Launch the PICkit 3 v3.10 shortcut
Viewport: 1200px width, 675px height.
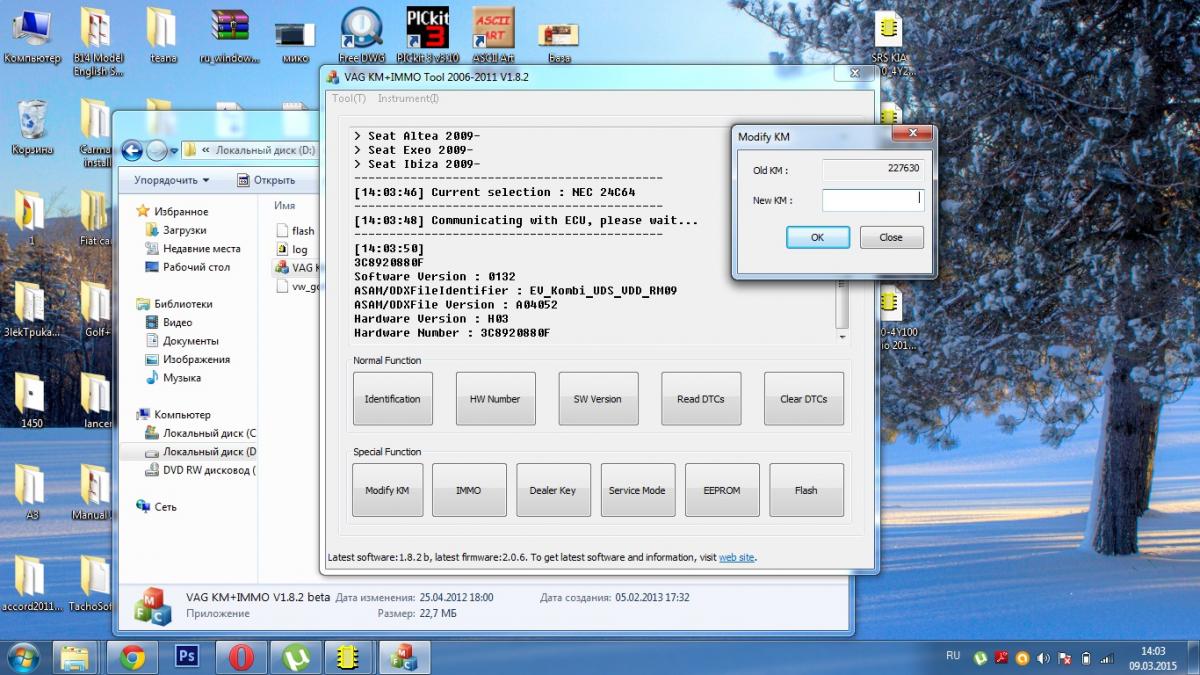point(427,36)
